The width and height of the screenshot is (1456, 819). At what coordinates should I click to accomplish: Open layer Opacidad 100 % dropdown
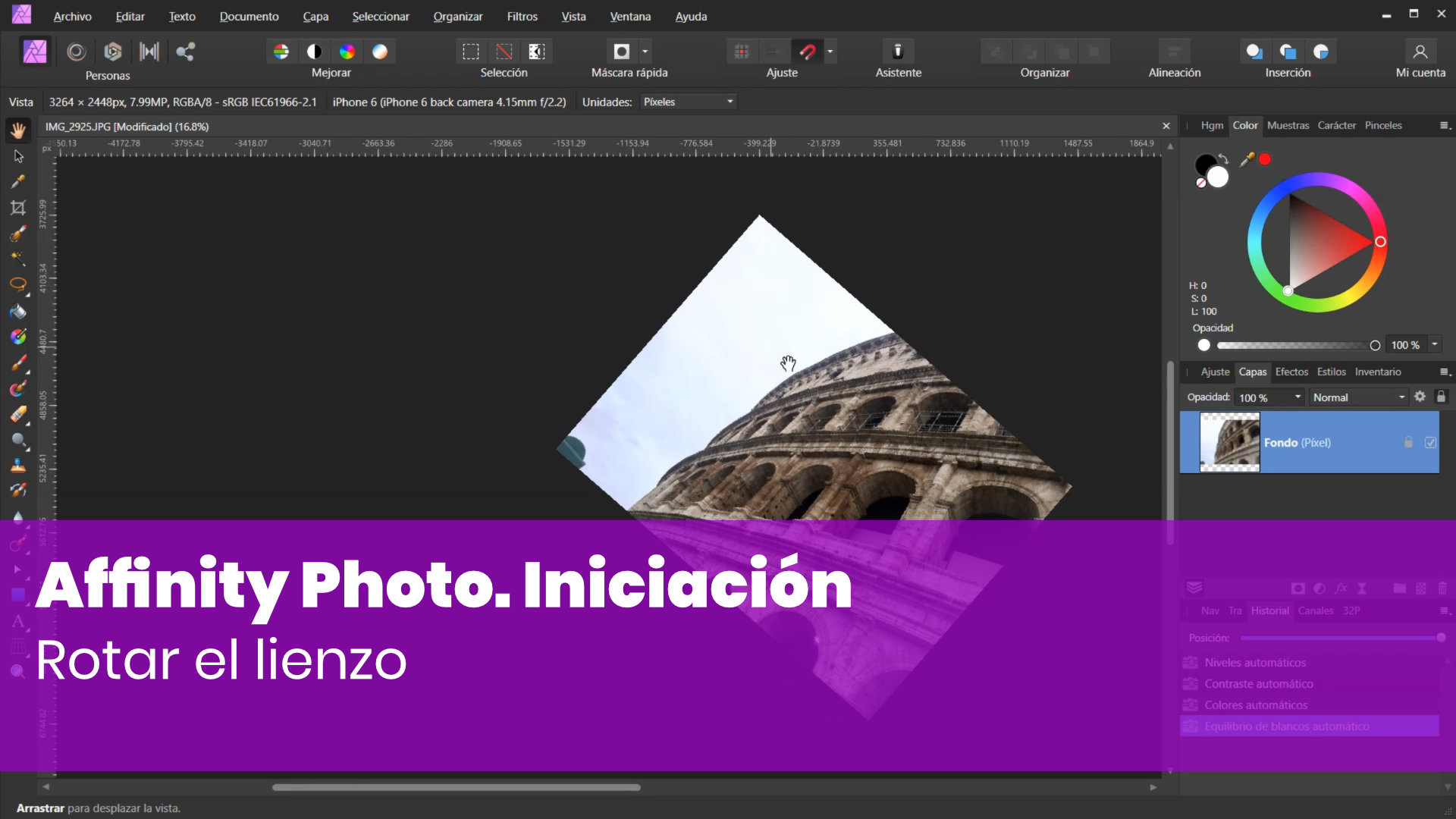[x=1270, y=397]
